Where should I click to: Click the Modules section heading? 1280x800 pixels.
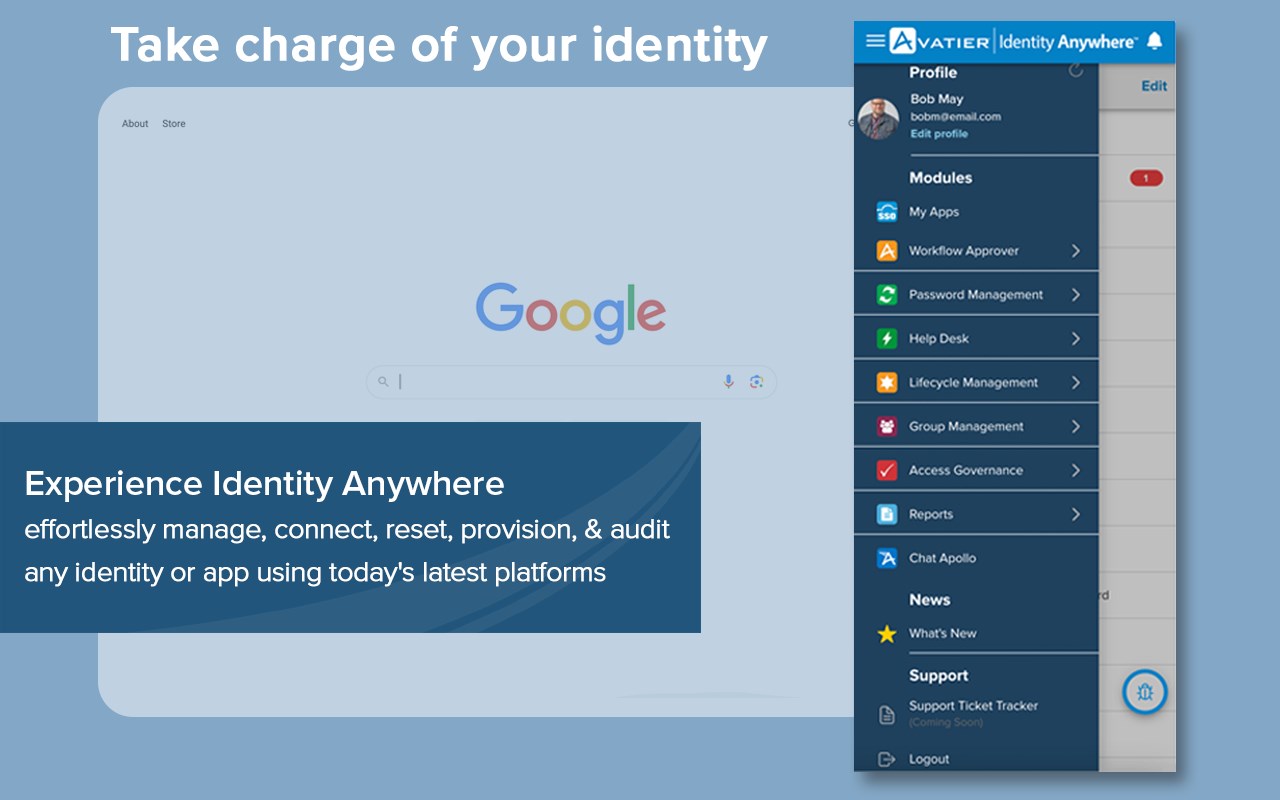(x=940, y=178)
